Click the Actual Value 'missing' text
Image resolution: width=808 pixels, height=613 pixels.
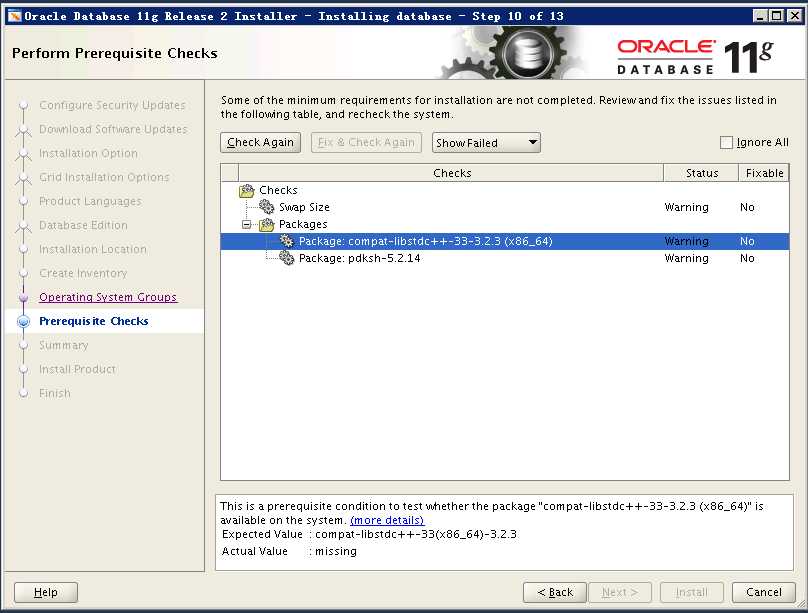click(335, 551)
